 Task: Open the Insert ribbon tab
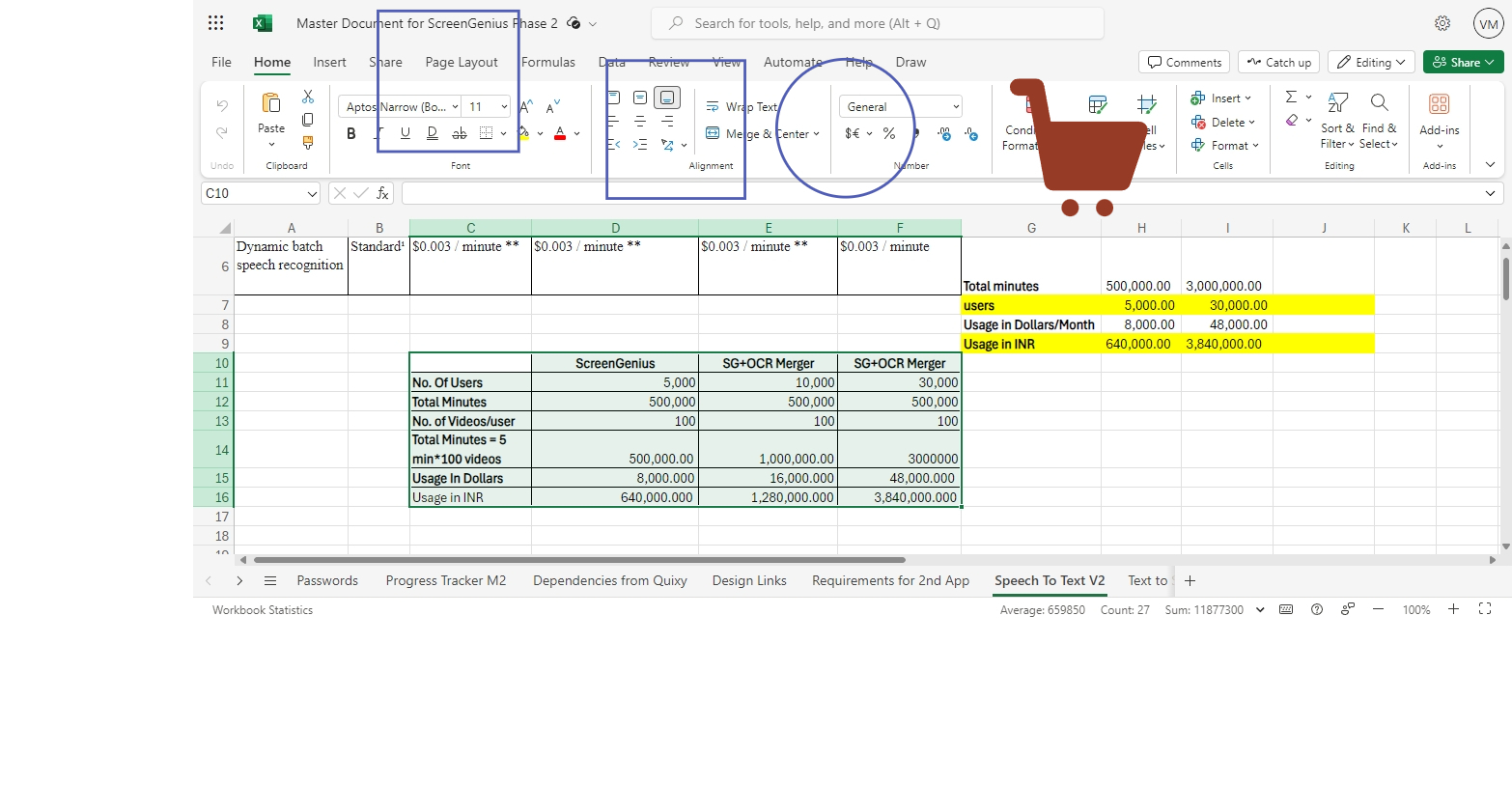pos(329,62)
